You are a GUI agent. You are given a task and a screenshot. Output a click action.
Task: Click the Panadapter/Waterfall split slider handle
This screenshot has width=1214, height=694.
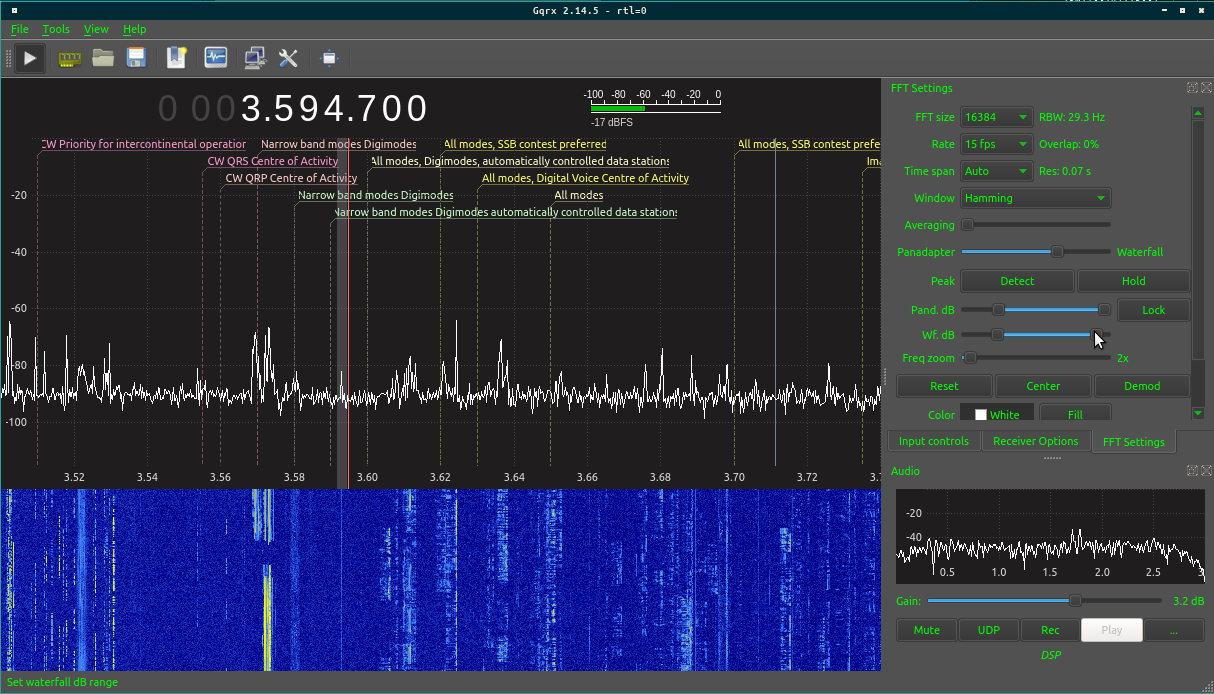point(1057,252)
